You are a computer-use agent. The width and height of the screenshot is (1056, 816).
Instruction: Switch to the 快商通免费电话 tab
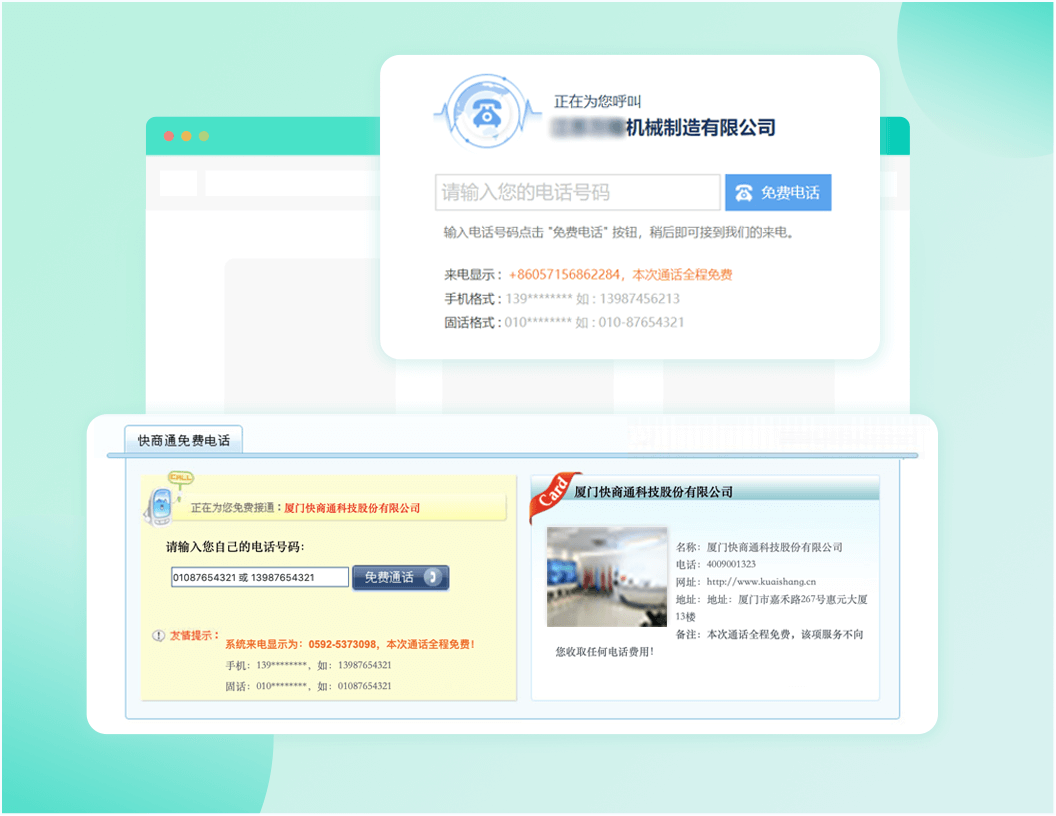click(x=184, y=440)
